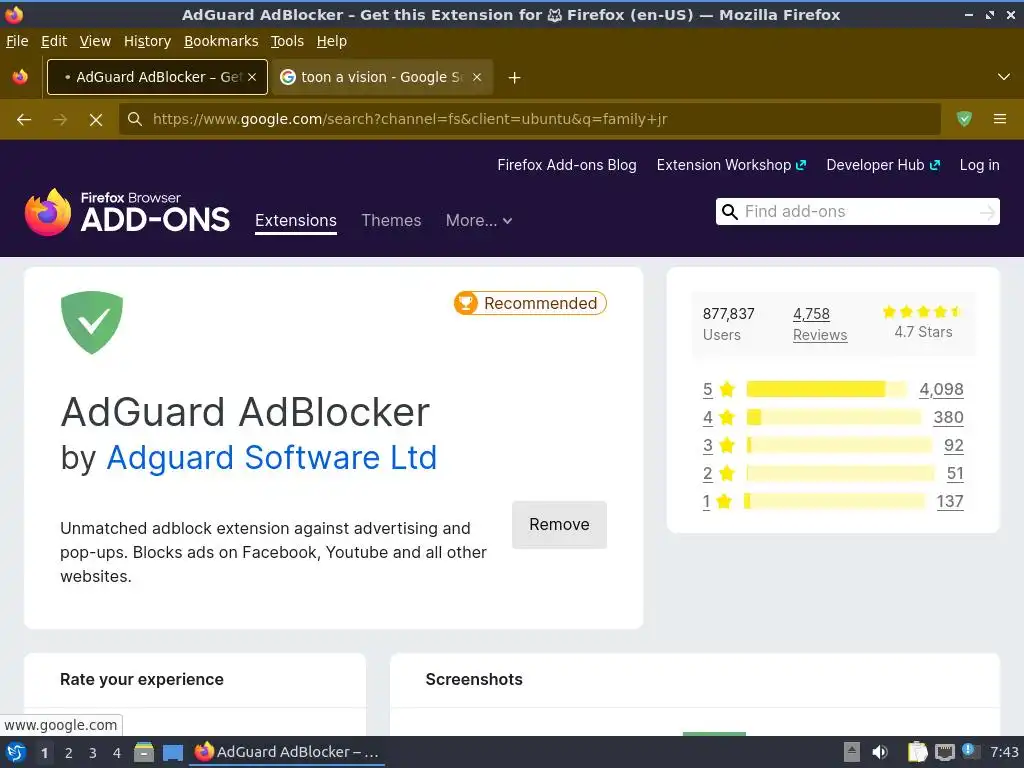Open the History menu
Image resolution: width=1024 pixels, height=768 pixels.
pyautogui.click(x=147, y=41)
